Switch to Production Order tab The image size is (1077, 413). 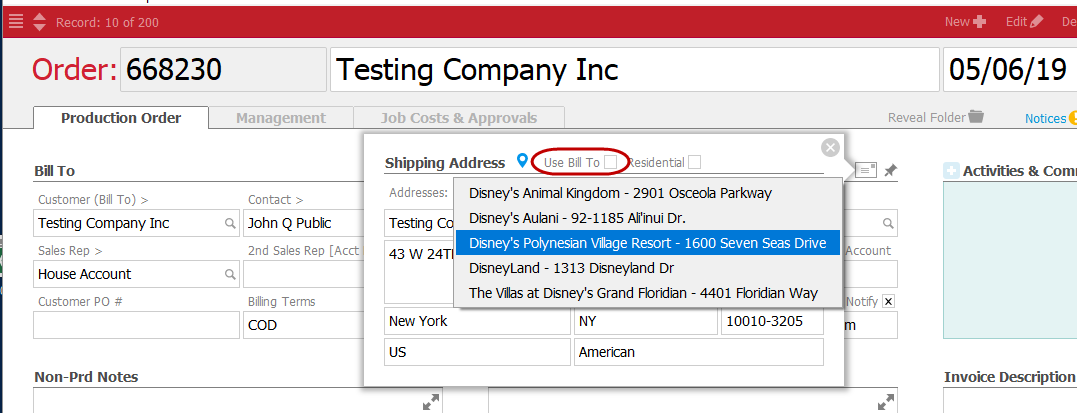tap(121, 118)
